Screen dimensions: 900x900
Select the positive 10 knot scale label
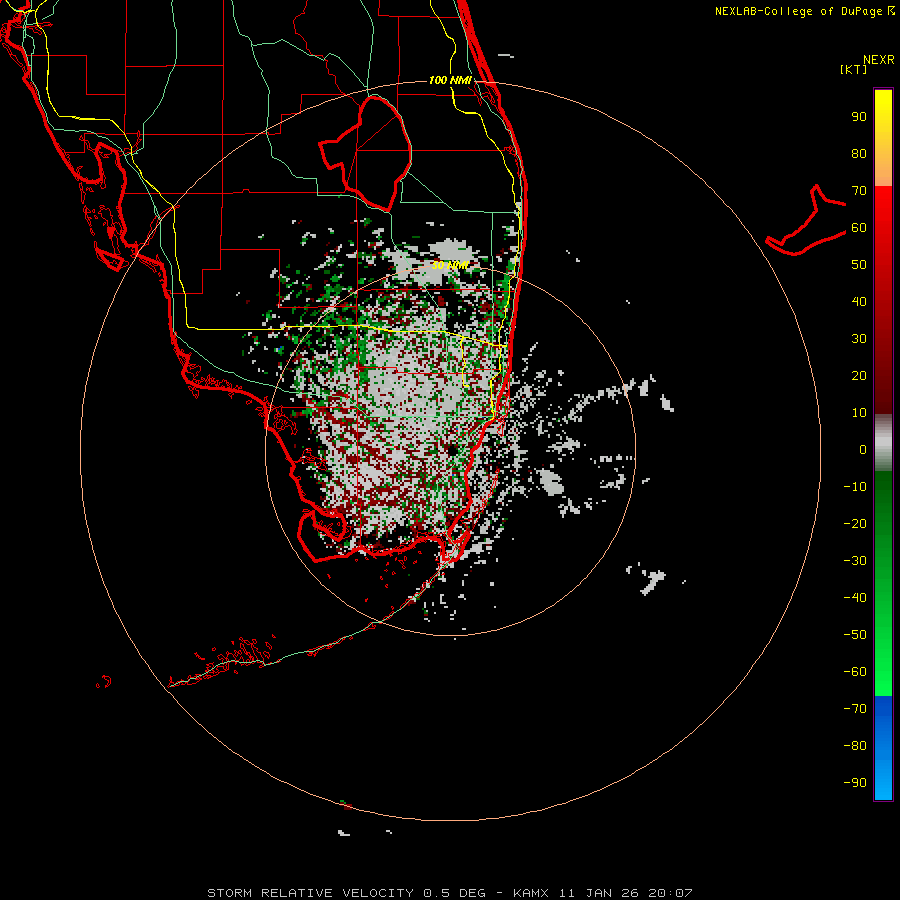(x=859, y=413)
